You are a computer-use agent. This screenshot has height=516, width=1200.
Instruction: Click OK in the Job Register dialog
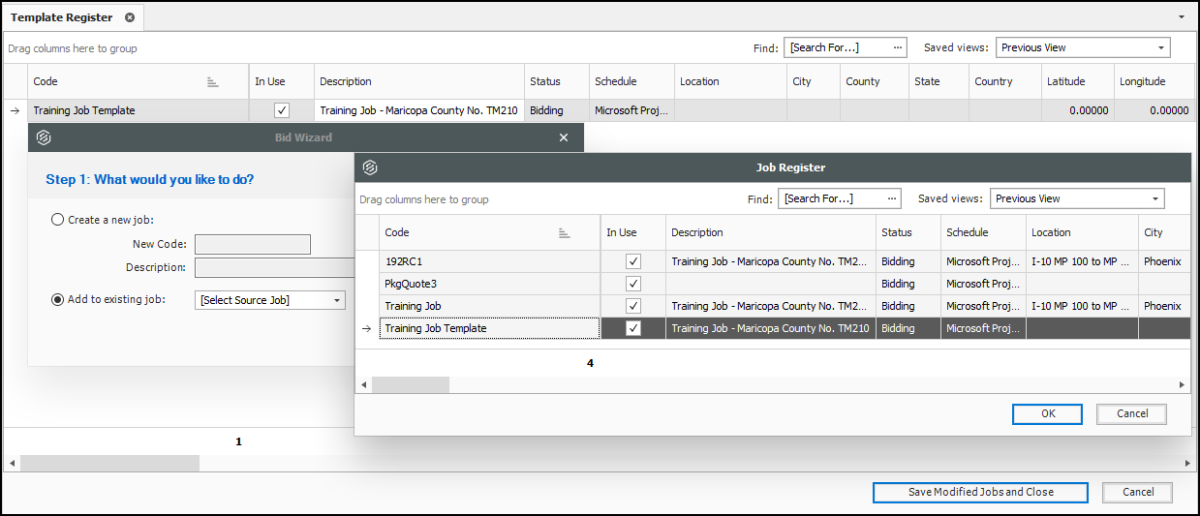pos(1047,414)
